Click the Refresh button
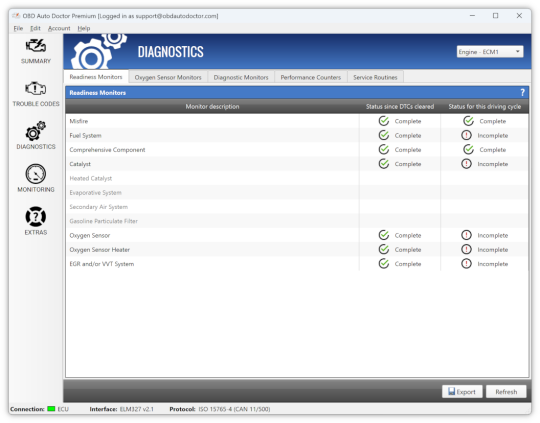This screenshot has width=540, height=423. click(506, 392)
